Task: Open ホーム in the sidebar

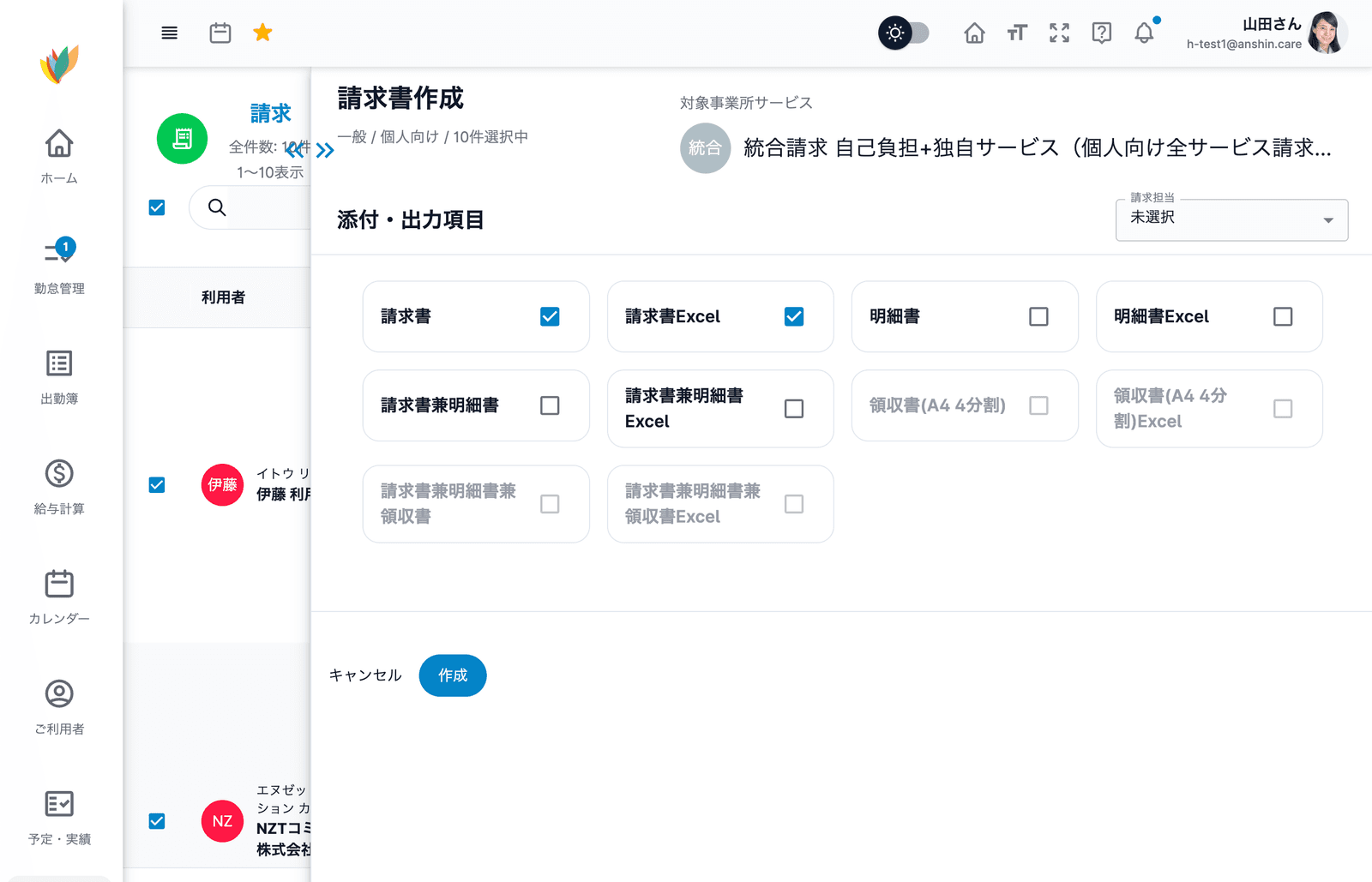Action: point(59,156)
